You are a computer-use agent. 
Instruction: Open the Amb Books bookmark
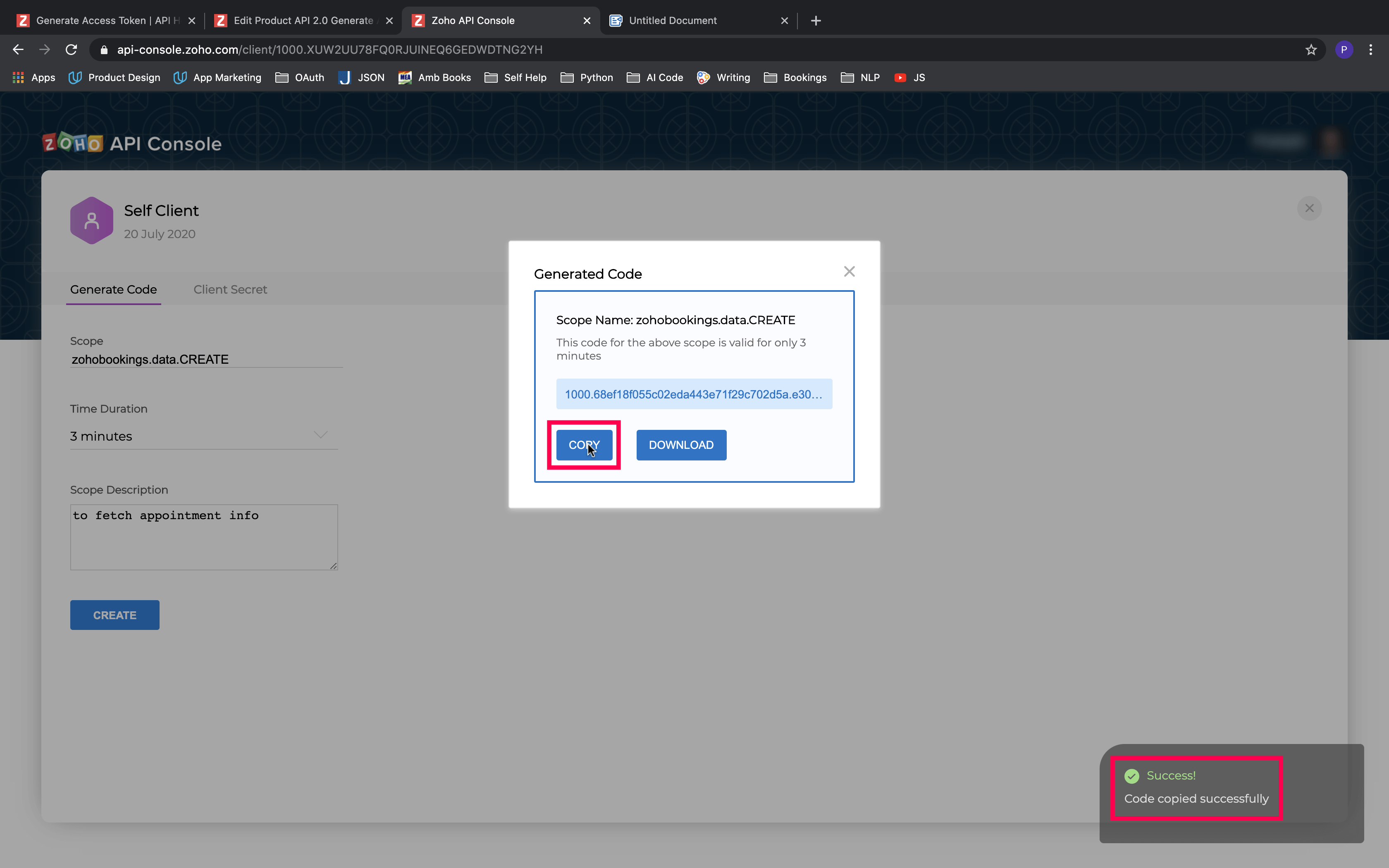click(434, 78)
